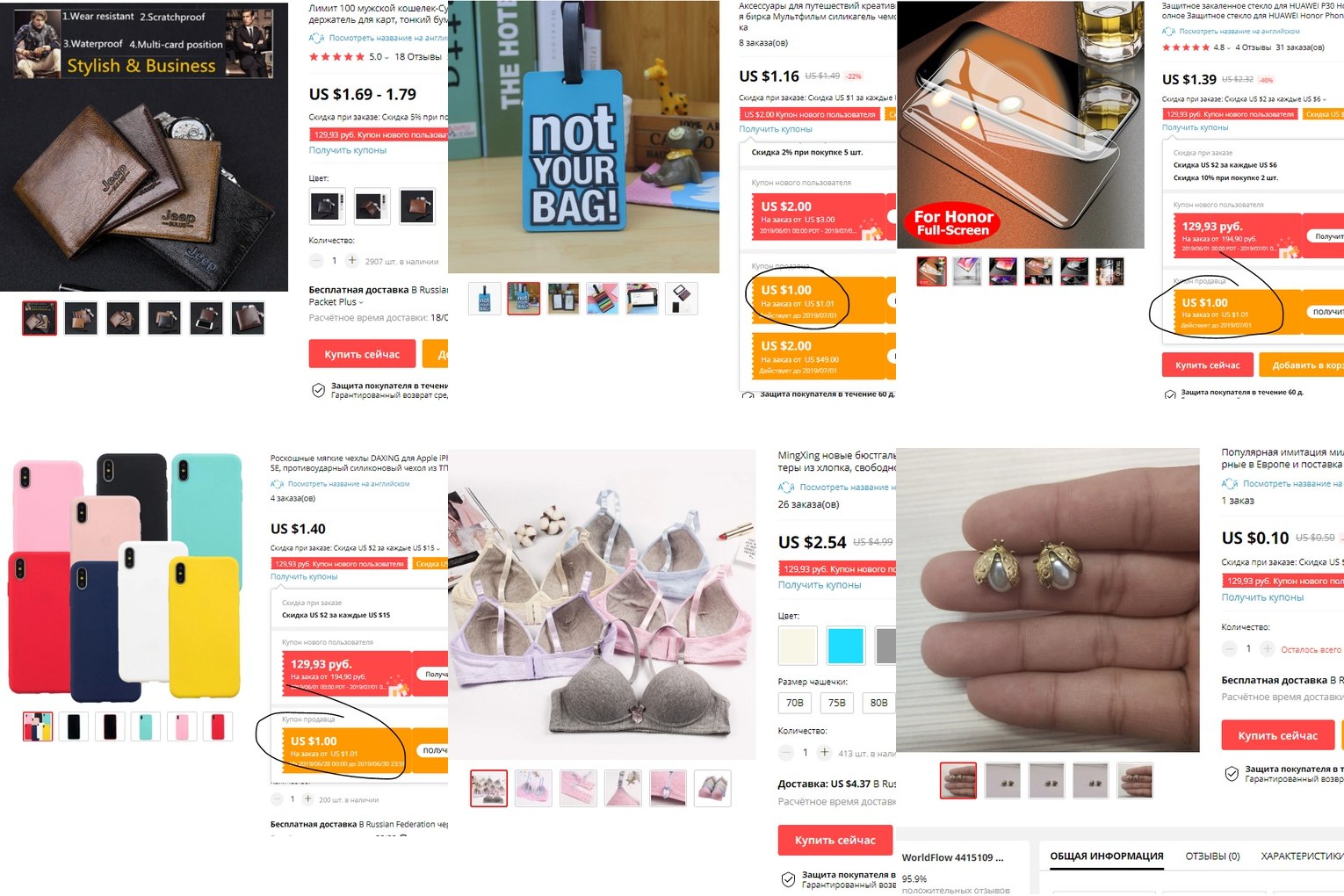Choose cup size 80B
1344x896 pixels.
tap(878, 703)
